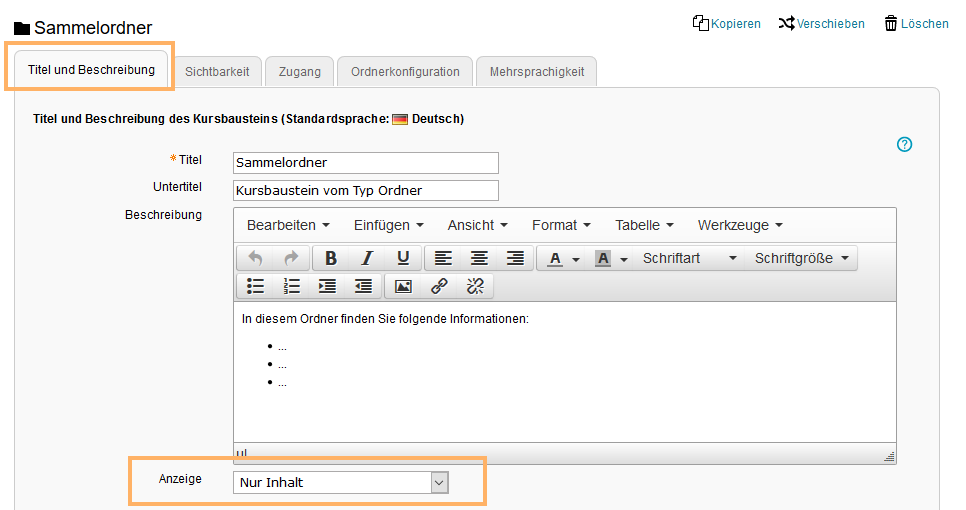Open the Schriftgröße size dropdown

coord(801,258)
